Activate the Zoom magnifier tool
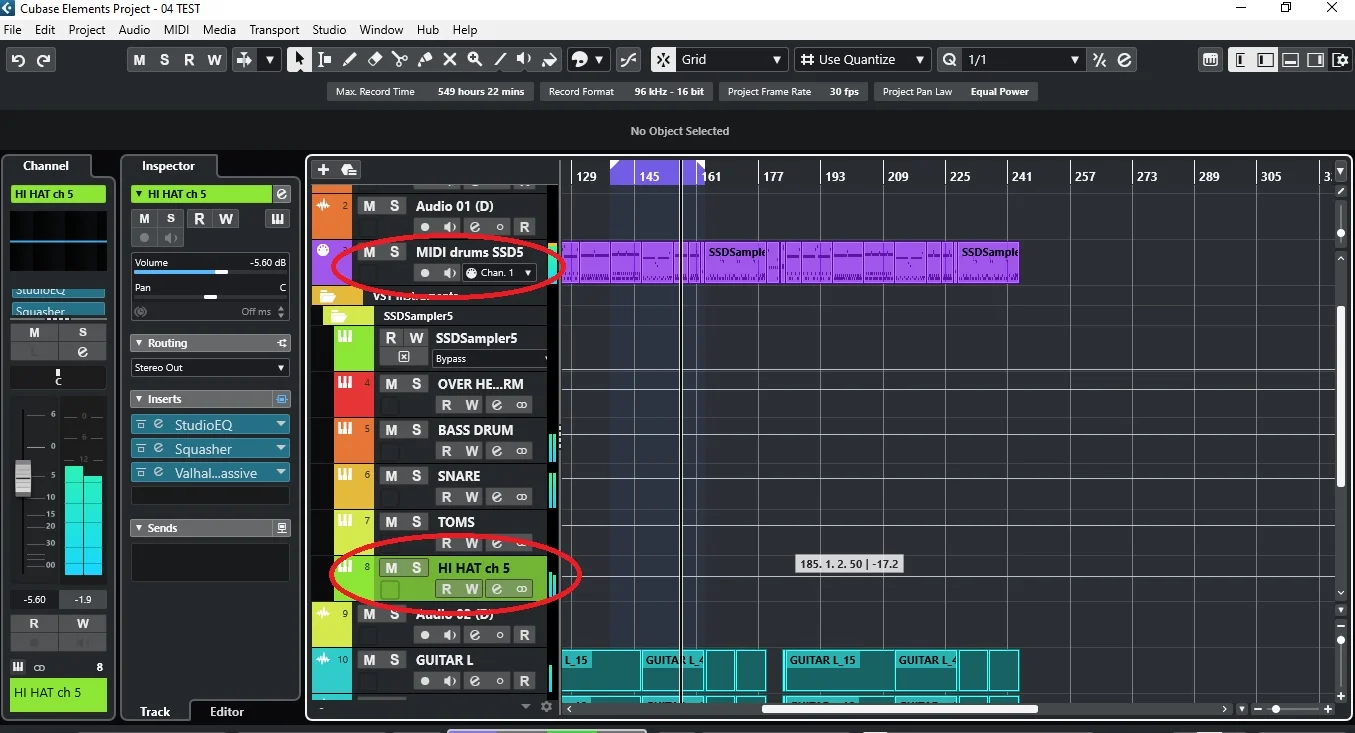The image size is (1355, 733). coord(475,60)
